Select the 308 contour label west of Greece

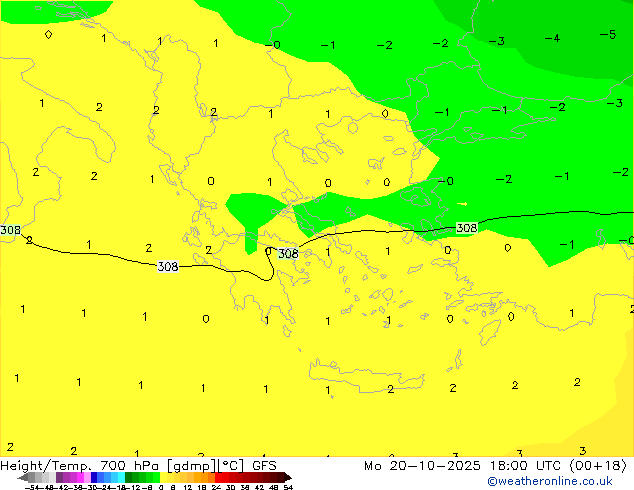tap(168, 266)
